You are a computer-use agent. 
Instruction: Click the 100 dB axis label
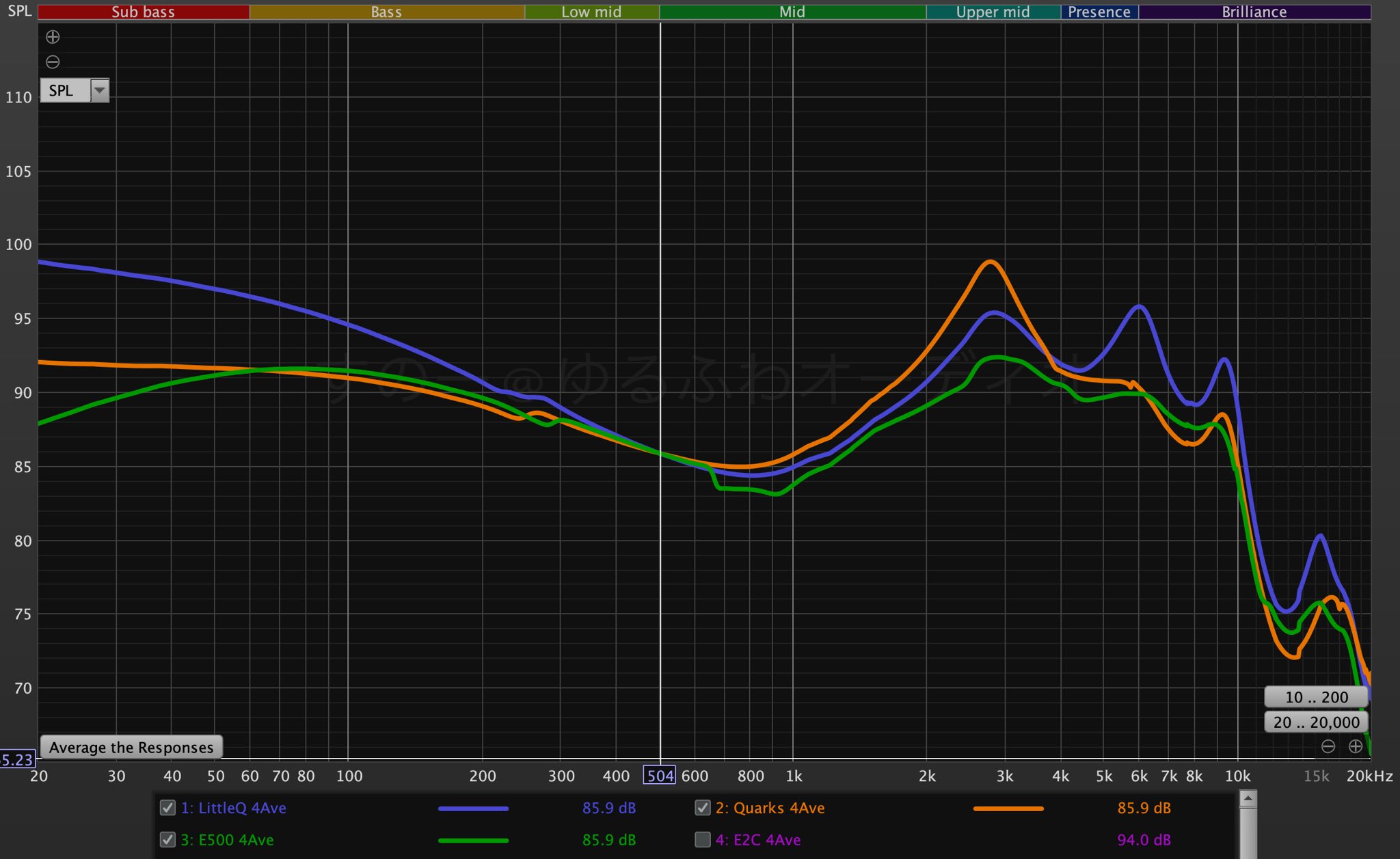tap(18, 244)
